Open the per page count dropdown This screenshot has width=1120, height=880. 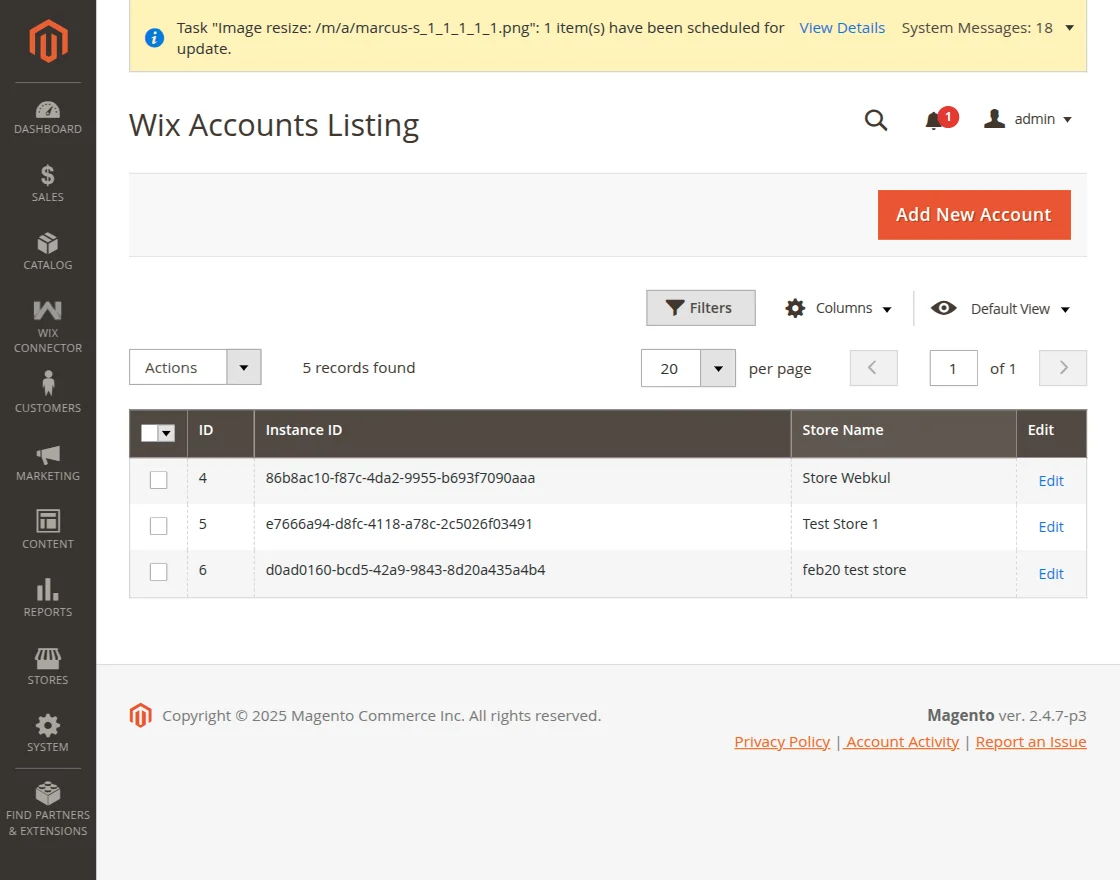(x=717, y=368)
